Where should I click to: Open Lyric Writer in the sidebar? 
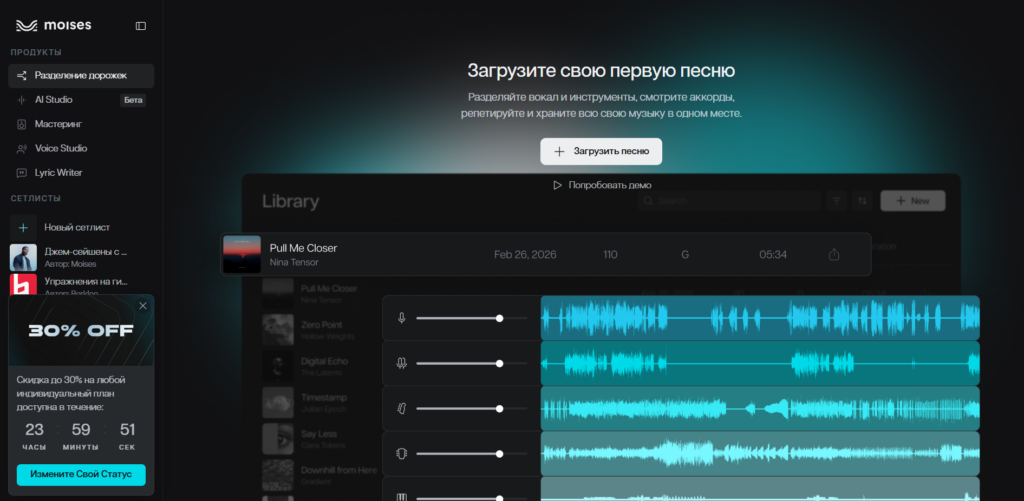pyautogui.click(x=81, y=173)
